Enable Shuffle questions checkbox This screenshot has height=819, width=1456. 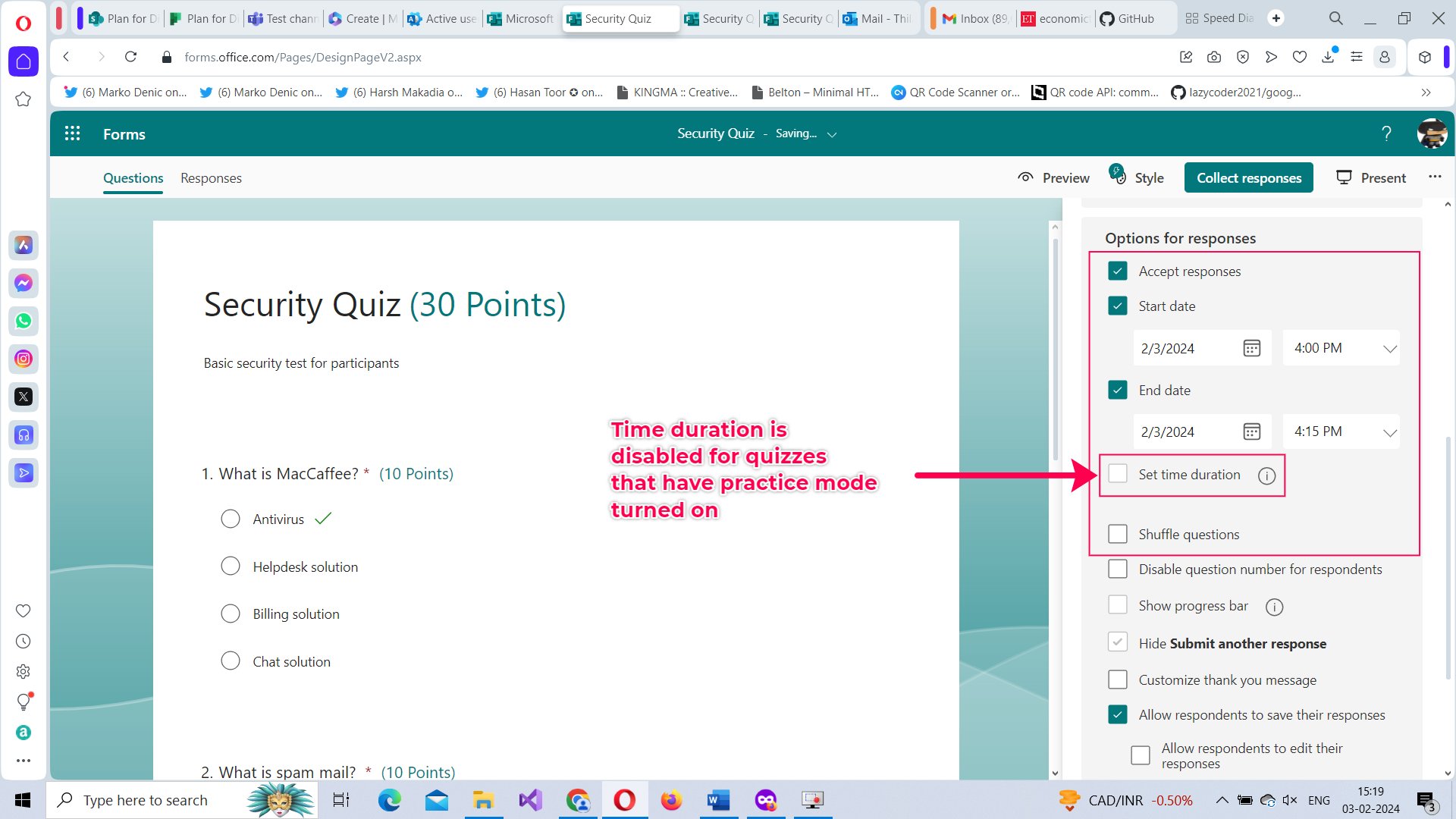(x=1118, y=535)
